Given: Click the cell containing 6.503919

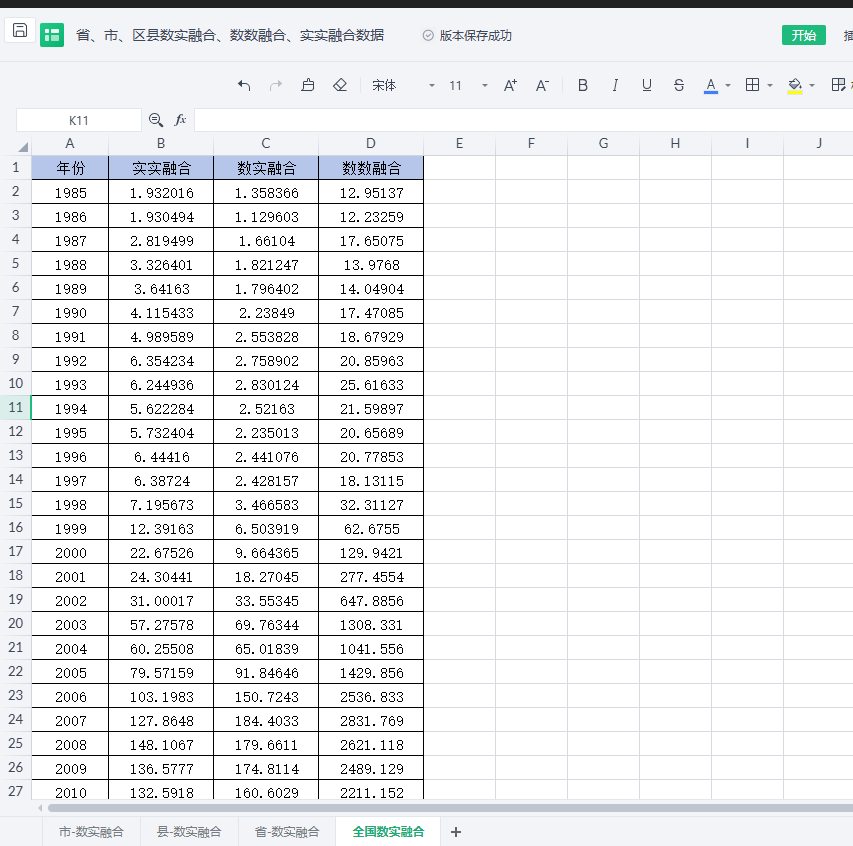Looking at the screenshot, I should click(266, 529).
